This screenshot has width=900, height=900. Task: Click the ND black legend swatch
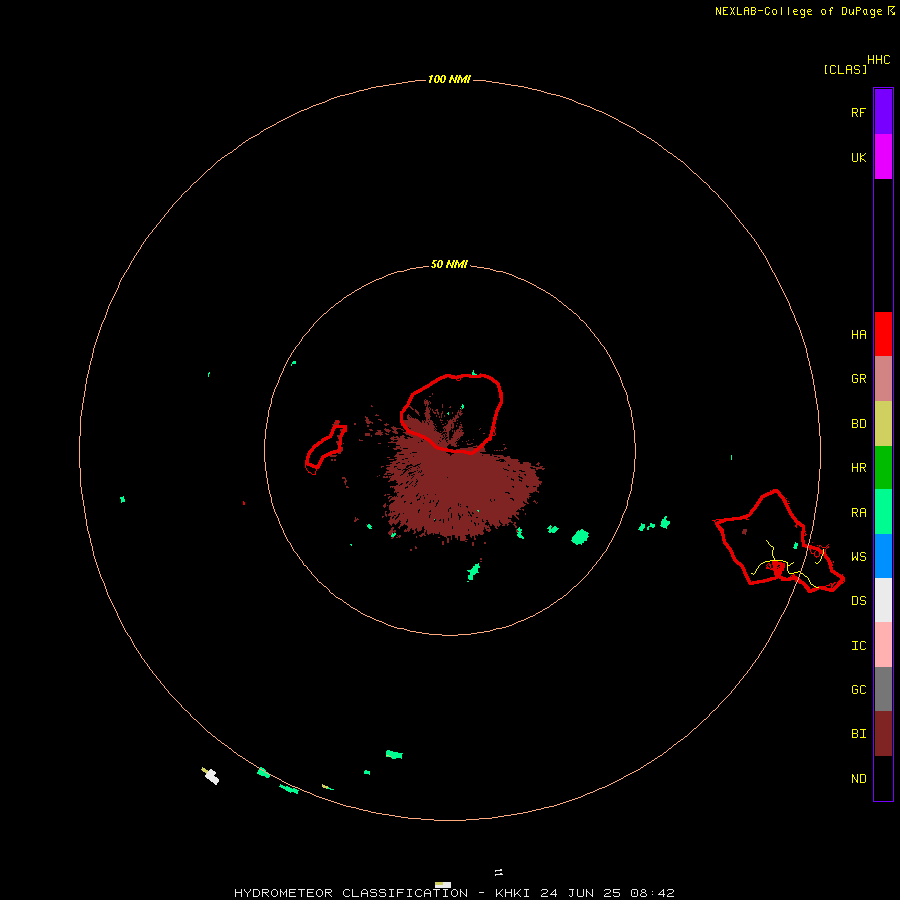click(883, 778)
